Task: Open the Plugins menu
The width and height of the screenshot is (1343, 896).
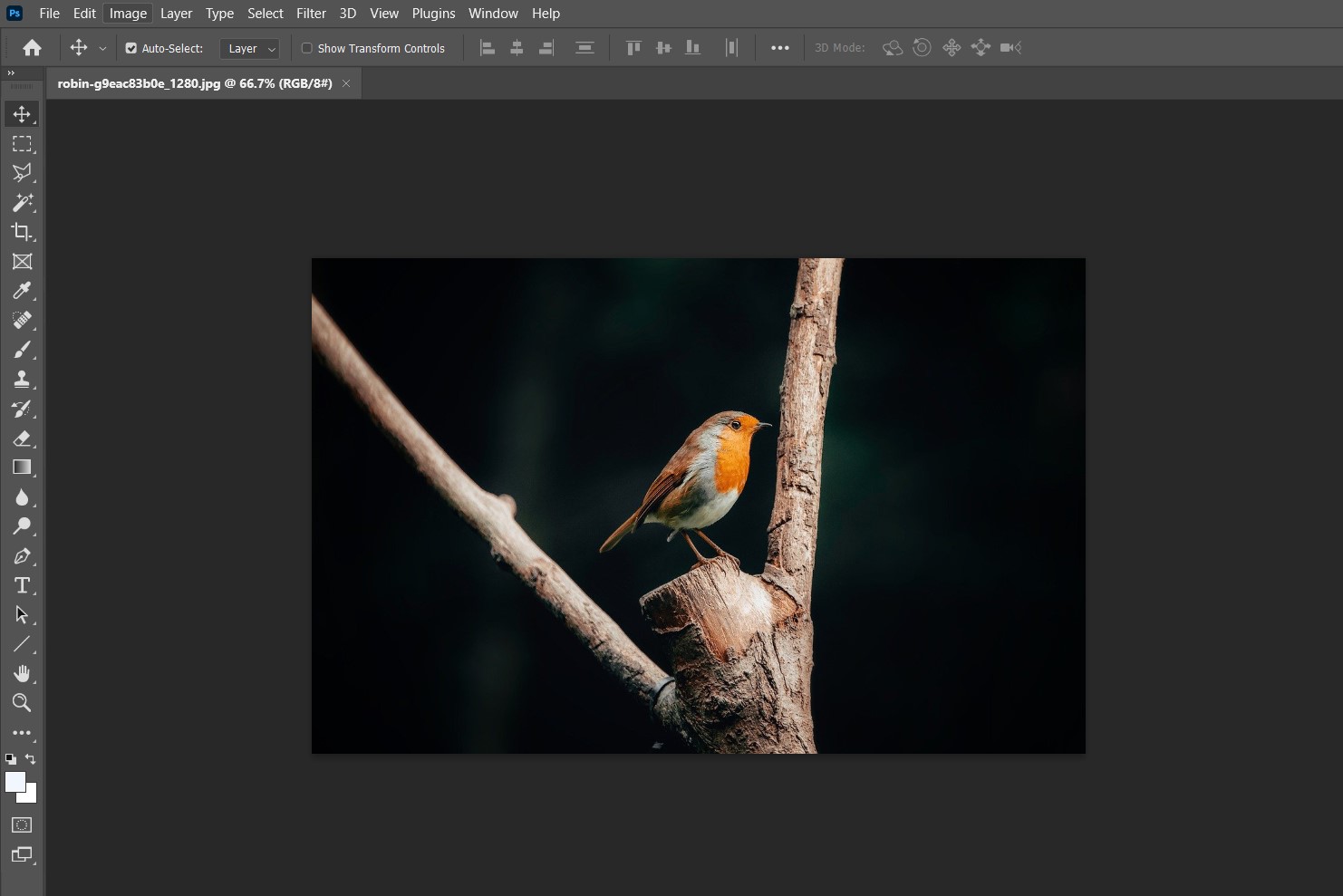Action: (433, 14)
